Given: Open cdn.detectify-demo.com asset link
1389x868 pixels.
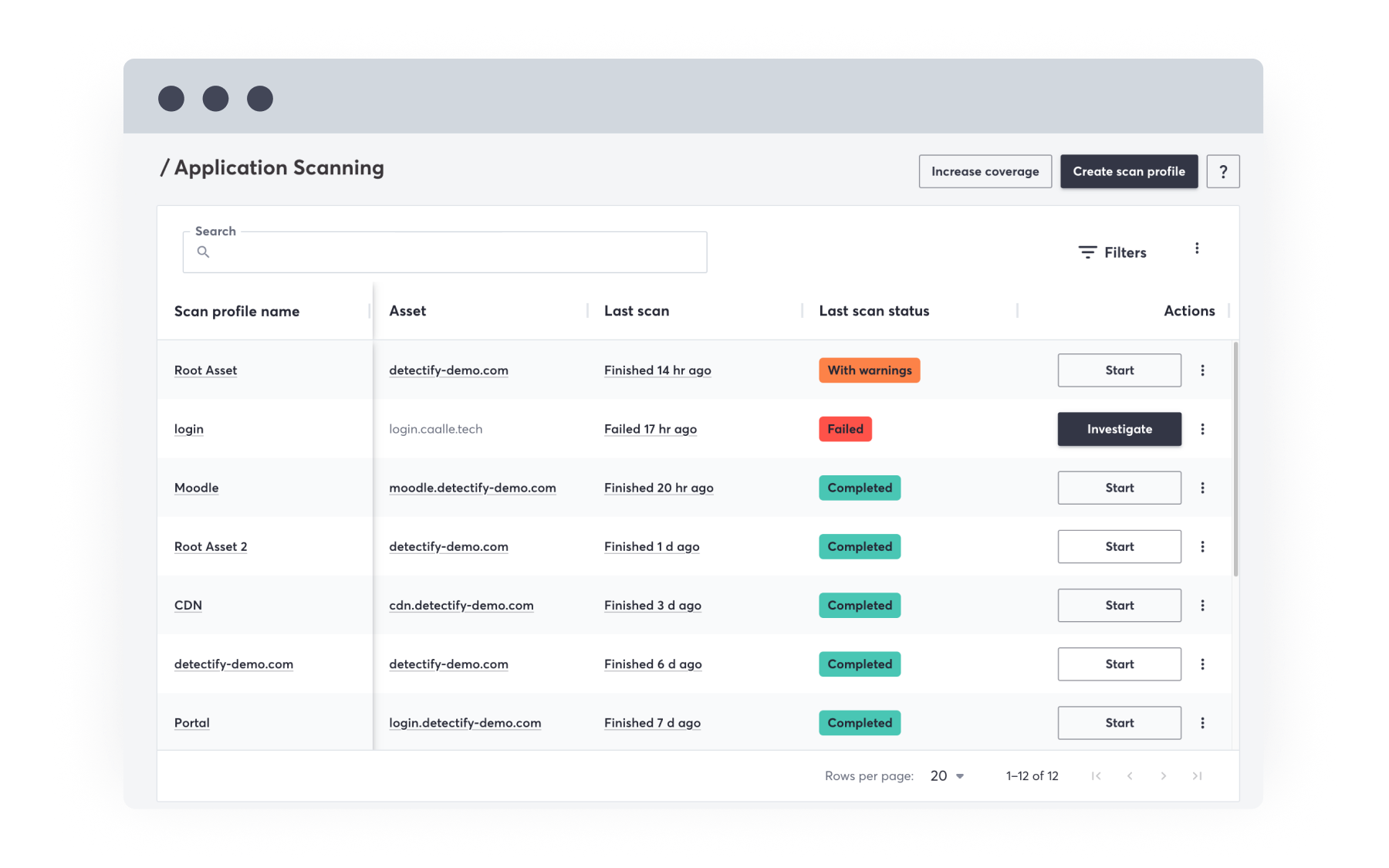Looking at the screenshot, I should pos(461,605).
